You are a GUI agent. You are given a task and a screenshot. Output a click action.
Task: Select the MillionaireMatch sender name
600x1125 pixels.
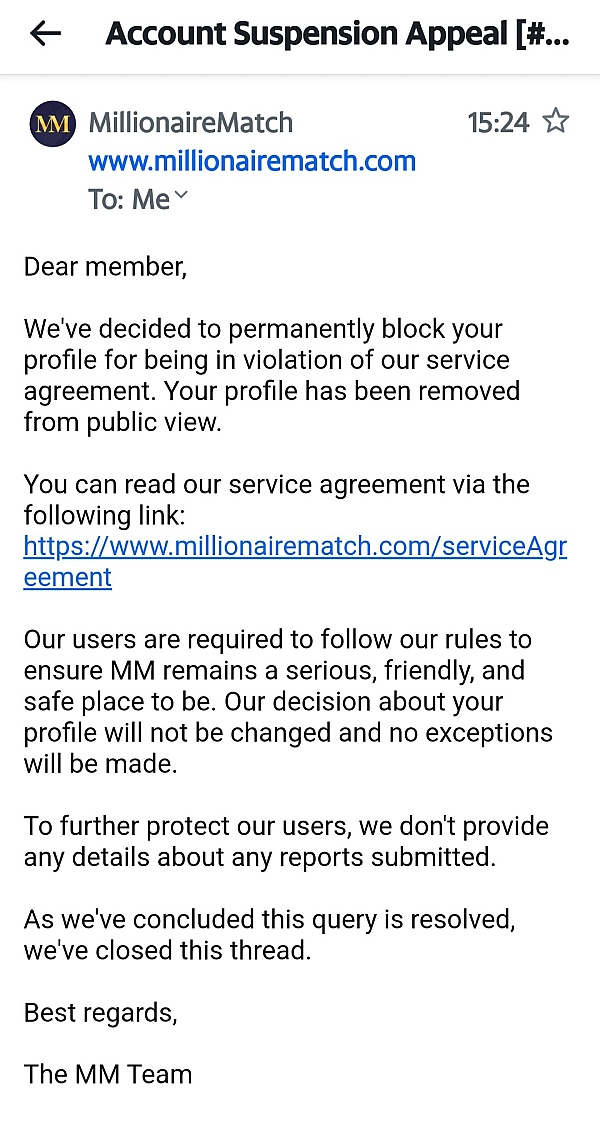tap(190, 123)
